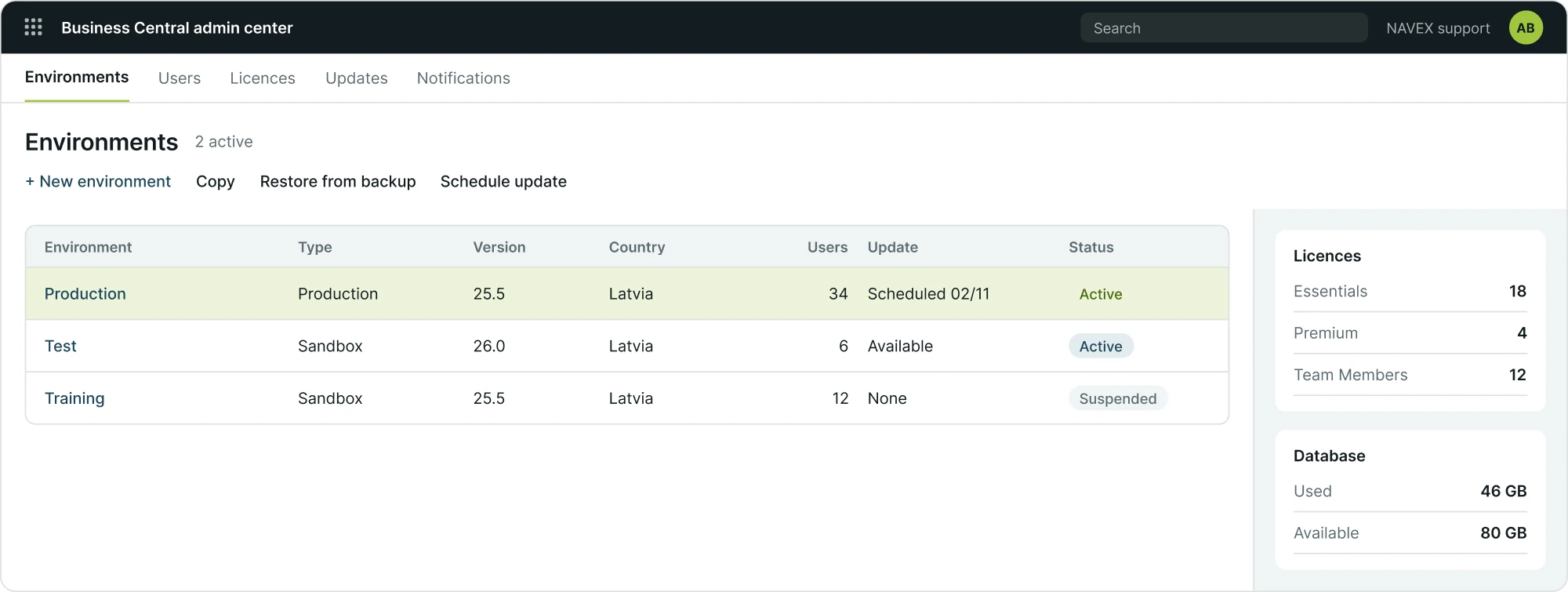Click the None update cell for Training

(x=887, y=398)
